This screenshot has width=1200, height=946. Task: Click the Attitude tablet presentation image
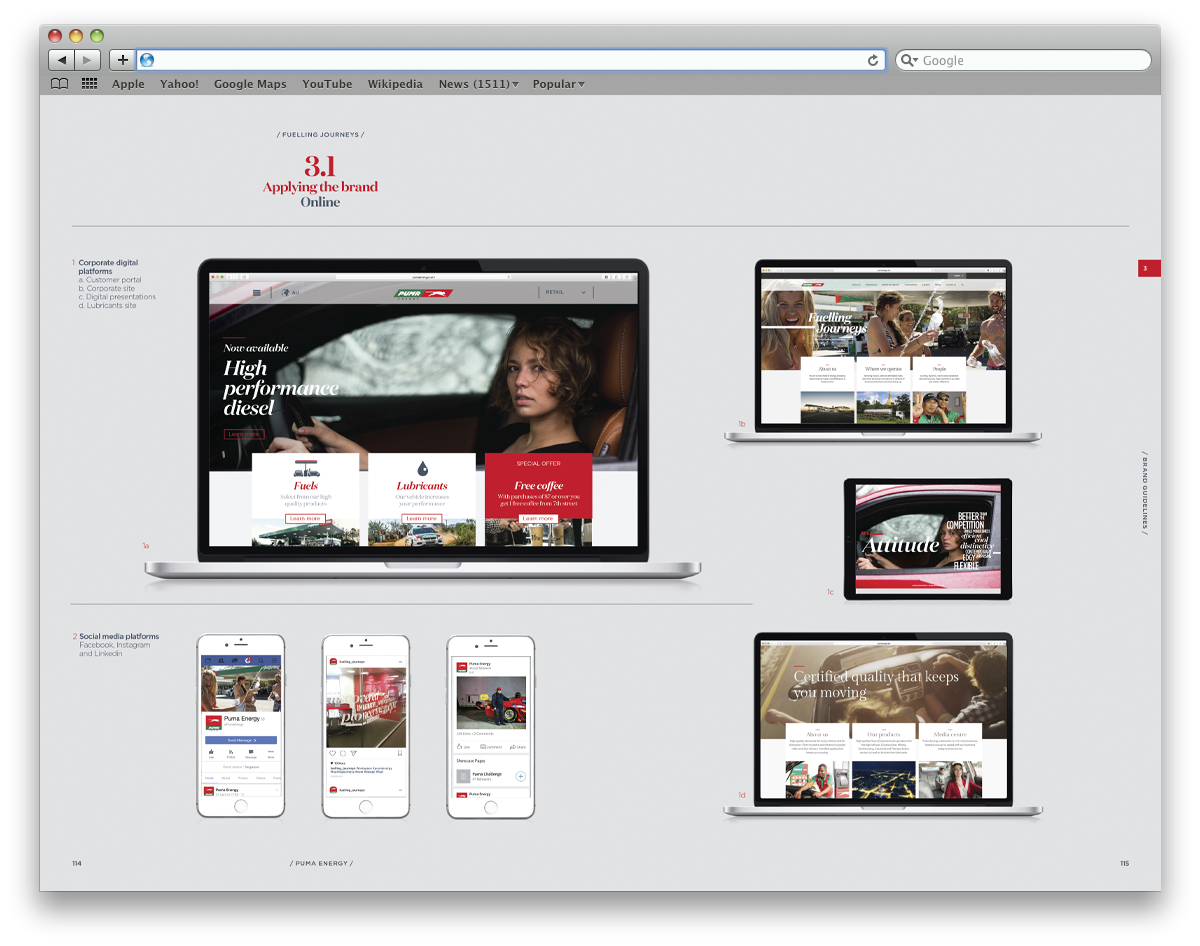[928, 540]
